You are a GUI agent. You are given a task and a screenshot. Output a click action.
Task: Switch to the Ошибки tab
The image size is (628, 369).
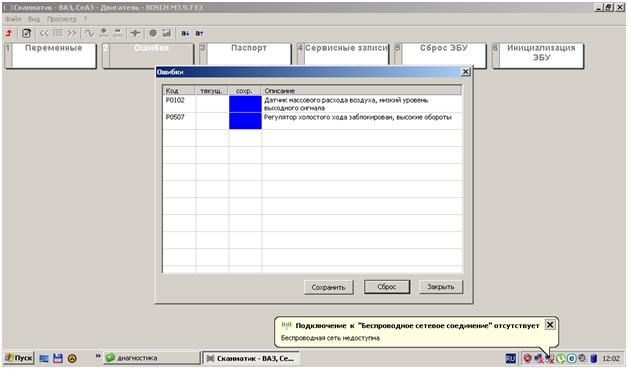click(148, 56)
